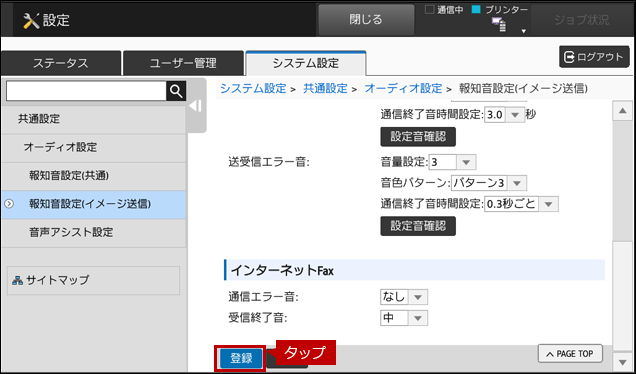Open the 0.3秒ごと time setting dropdown

pyautogui.click(x=521, y=204)
